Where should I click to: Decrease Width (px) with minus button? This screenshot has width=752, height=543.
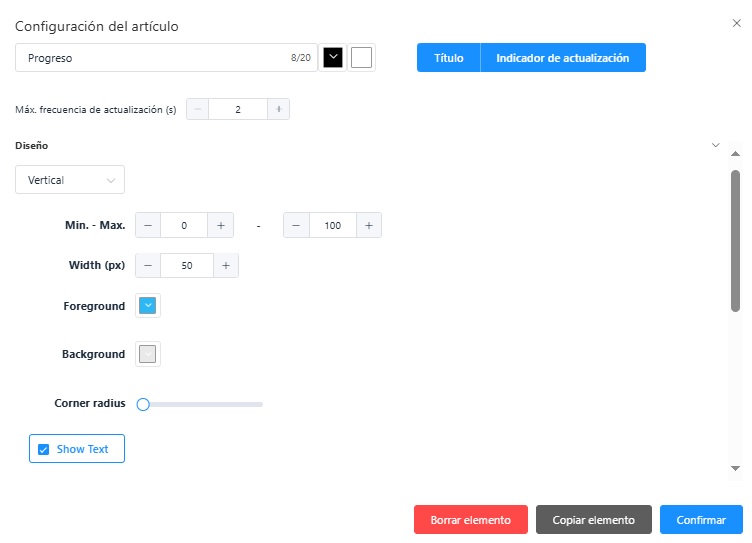pos(148,265)
